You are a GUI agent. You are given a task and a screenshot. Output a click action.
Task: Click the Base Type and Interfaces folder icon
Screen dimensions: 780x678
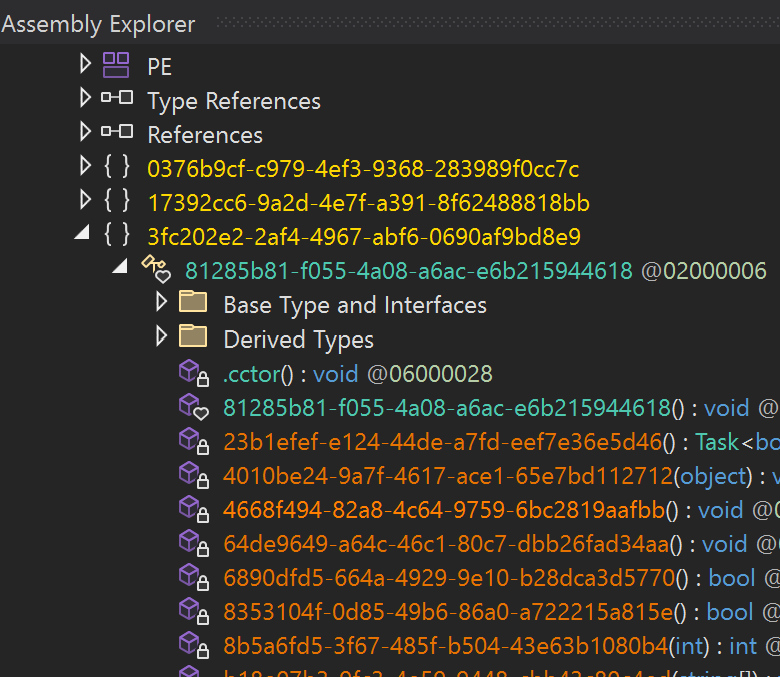193,304
